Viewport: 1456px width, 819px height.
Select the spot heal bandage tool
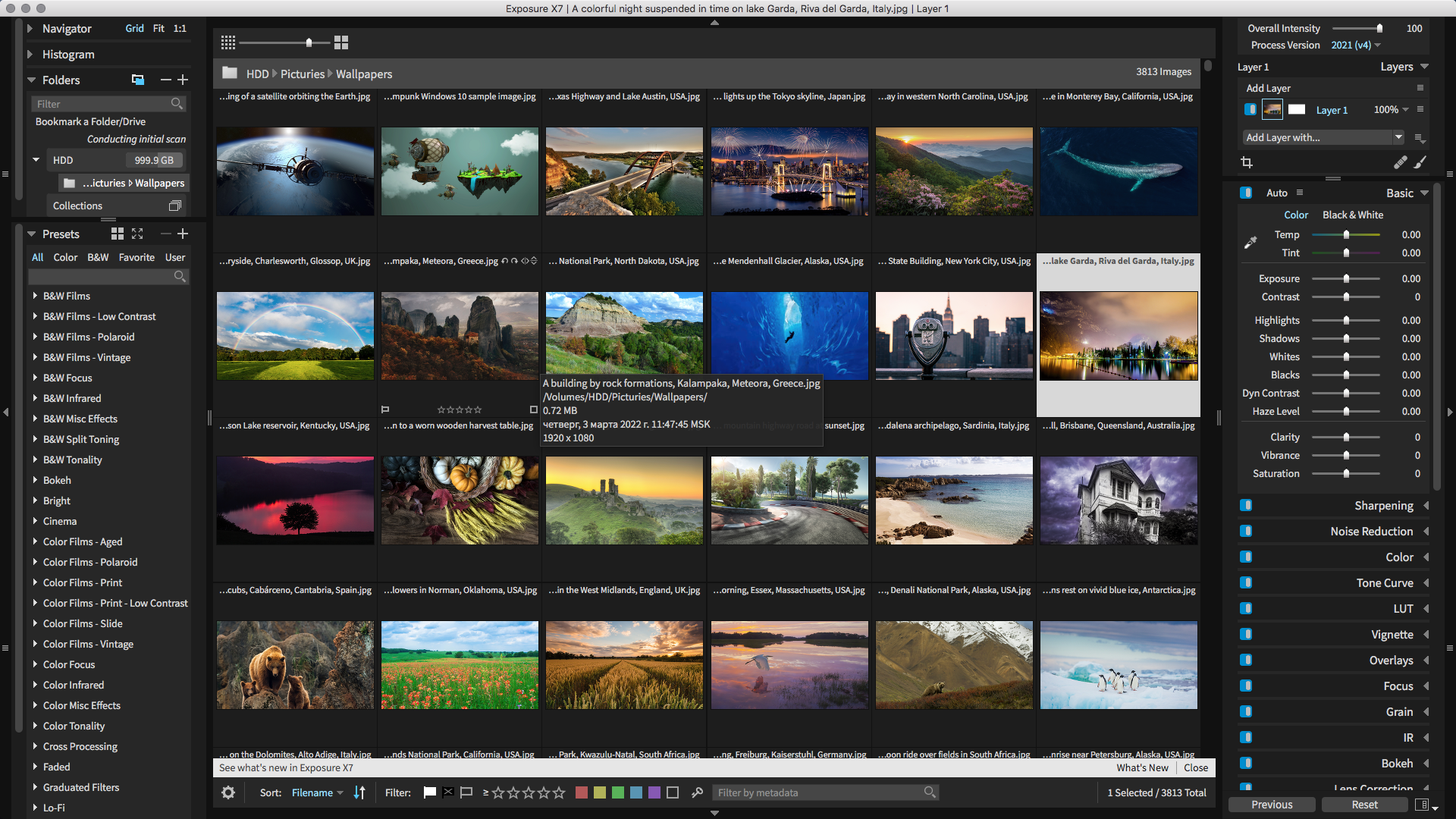1400,162
